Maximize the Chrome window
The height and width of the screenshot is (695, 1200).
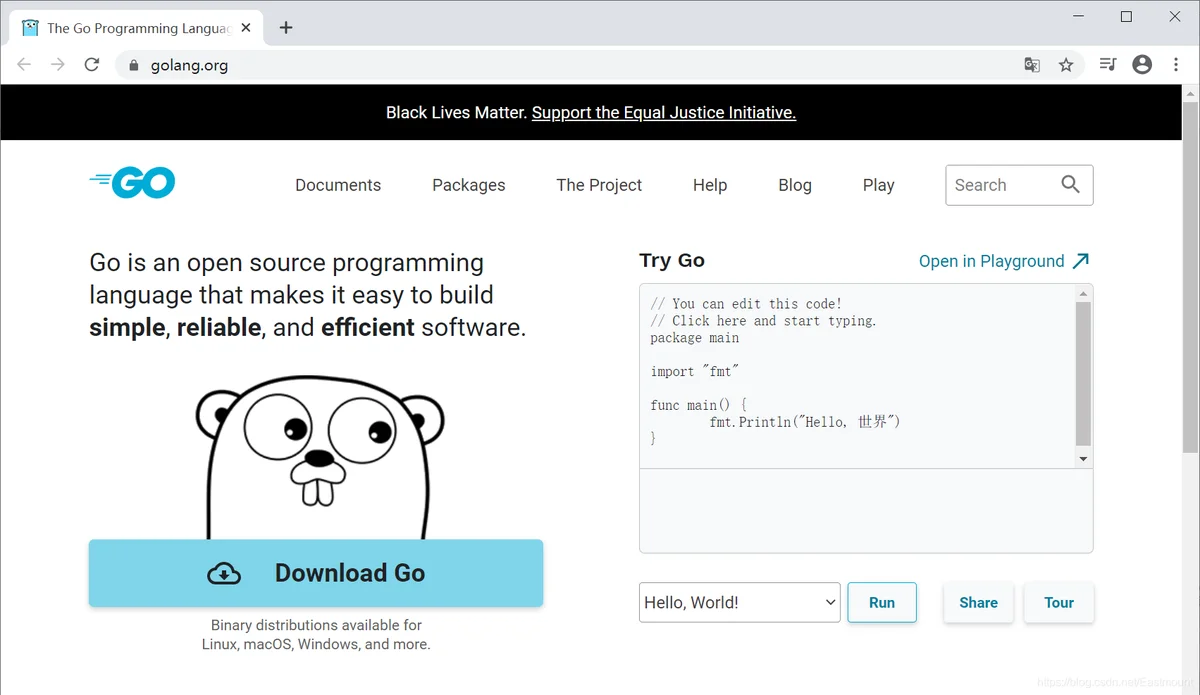coord(1126,16)
